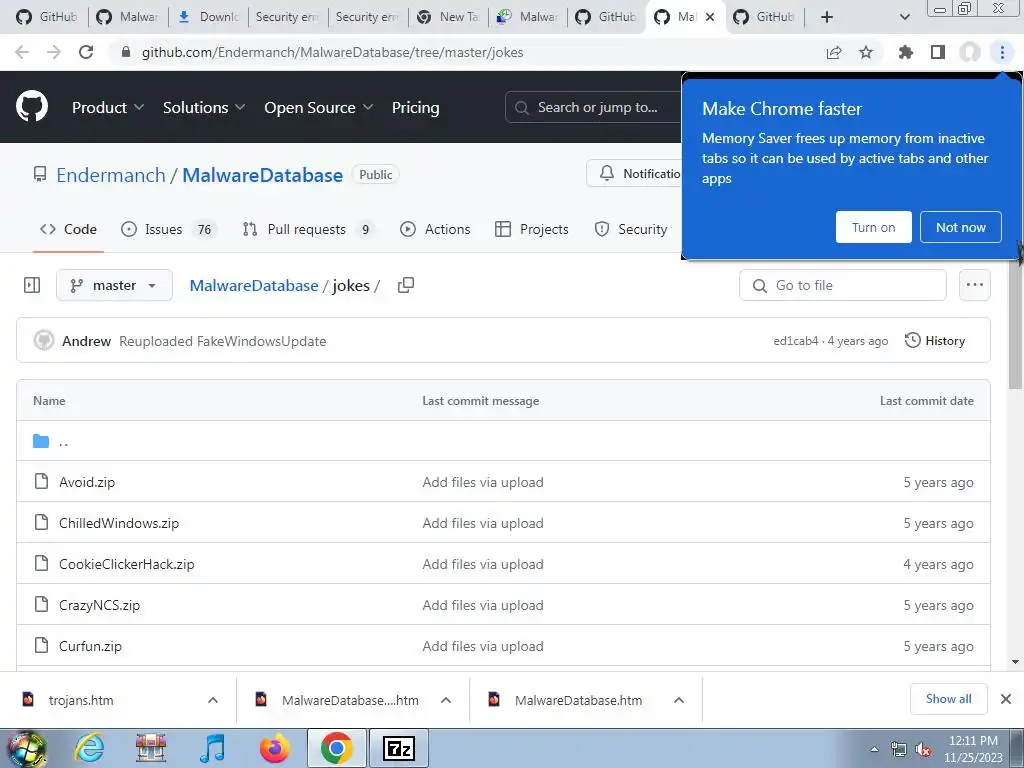Viewport: 1024px width, 768px height.
Task: Open the tab search dropdown arrow
Action: pos(904,17)
